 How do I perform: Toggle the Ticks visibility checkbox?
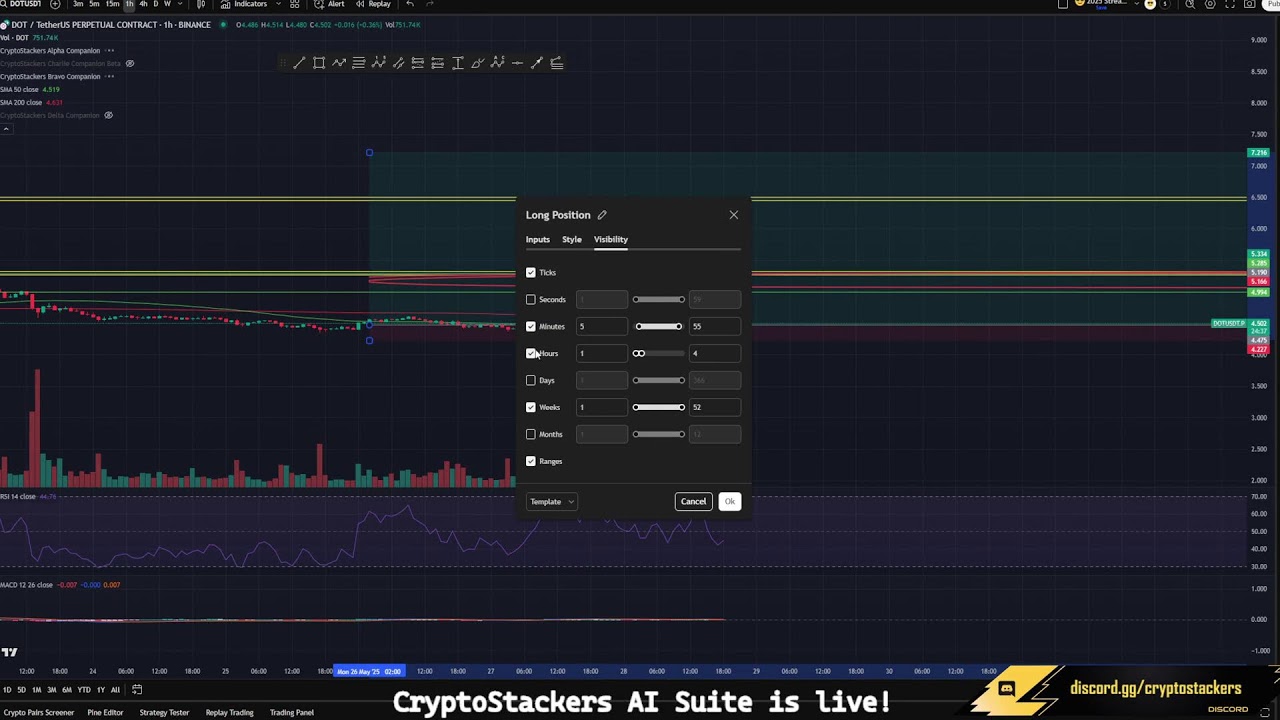click(x=531, y=272)
